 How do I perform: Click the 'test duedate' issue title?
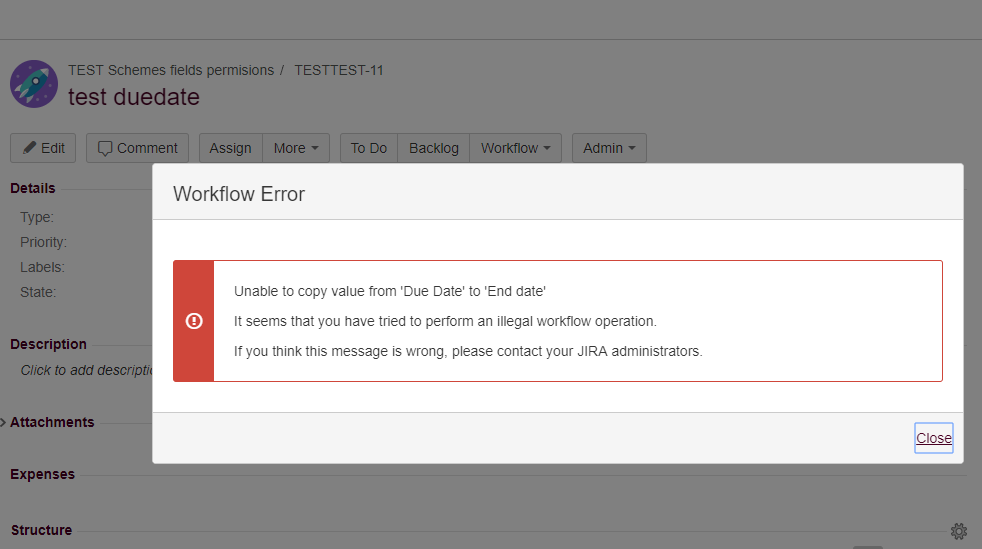pyautogui.click(x=134, y=97)
